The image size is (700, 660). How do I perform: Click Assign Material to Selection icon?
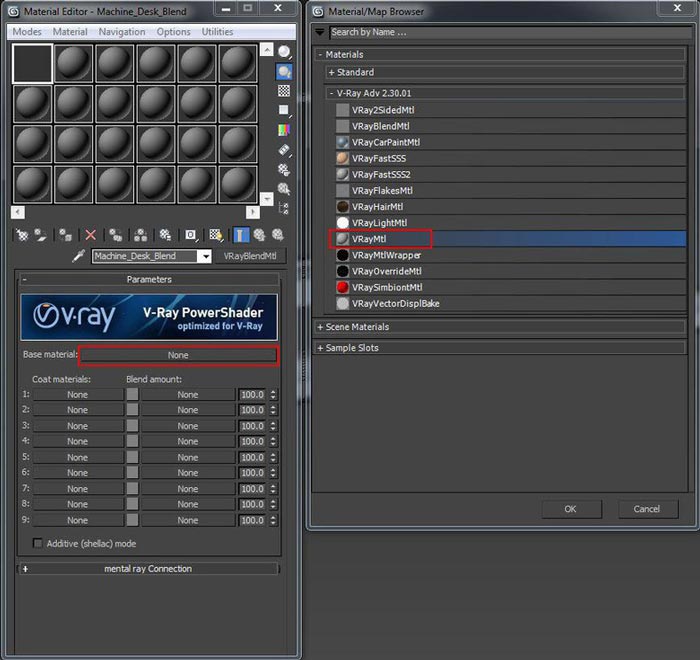pos(66,235)
